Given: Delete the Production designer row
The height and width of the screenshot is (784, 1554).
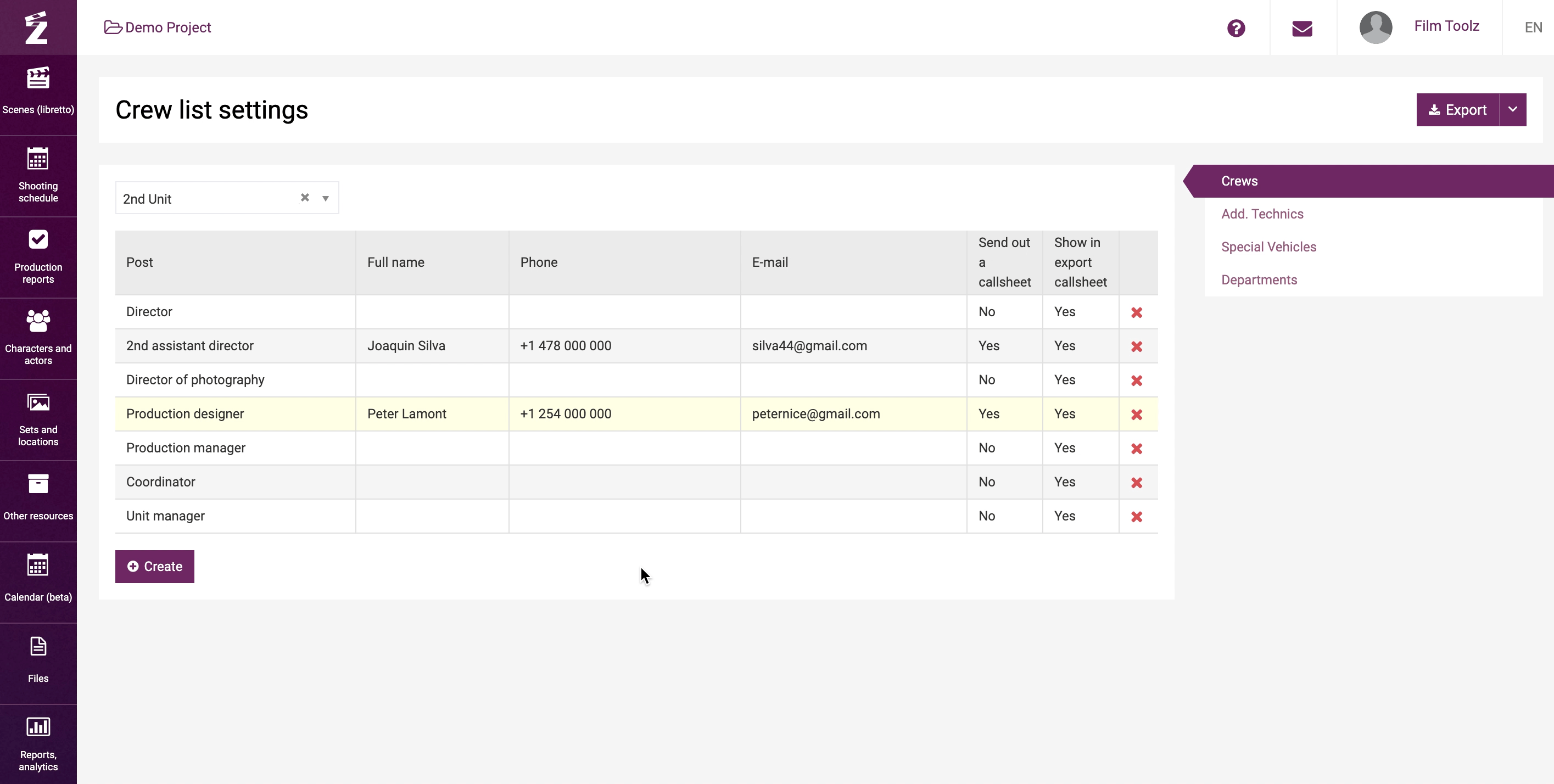Looking at the screenshot, I should (1137, 415).
